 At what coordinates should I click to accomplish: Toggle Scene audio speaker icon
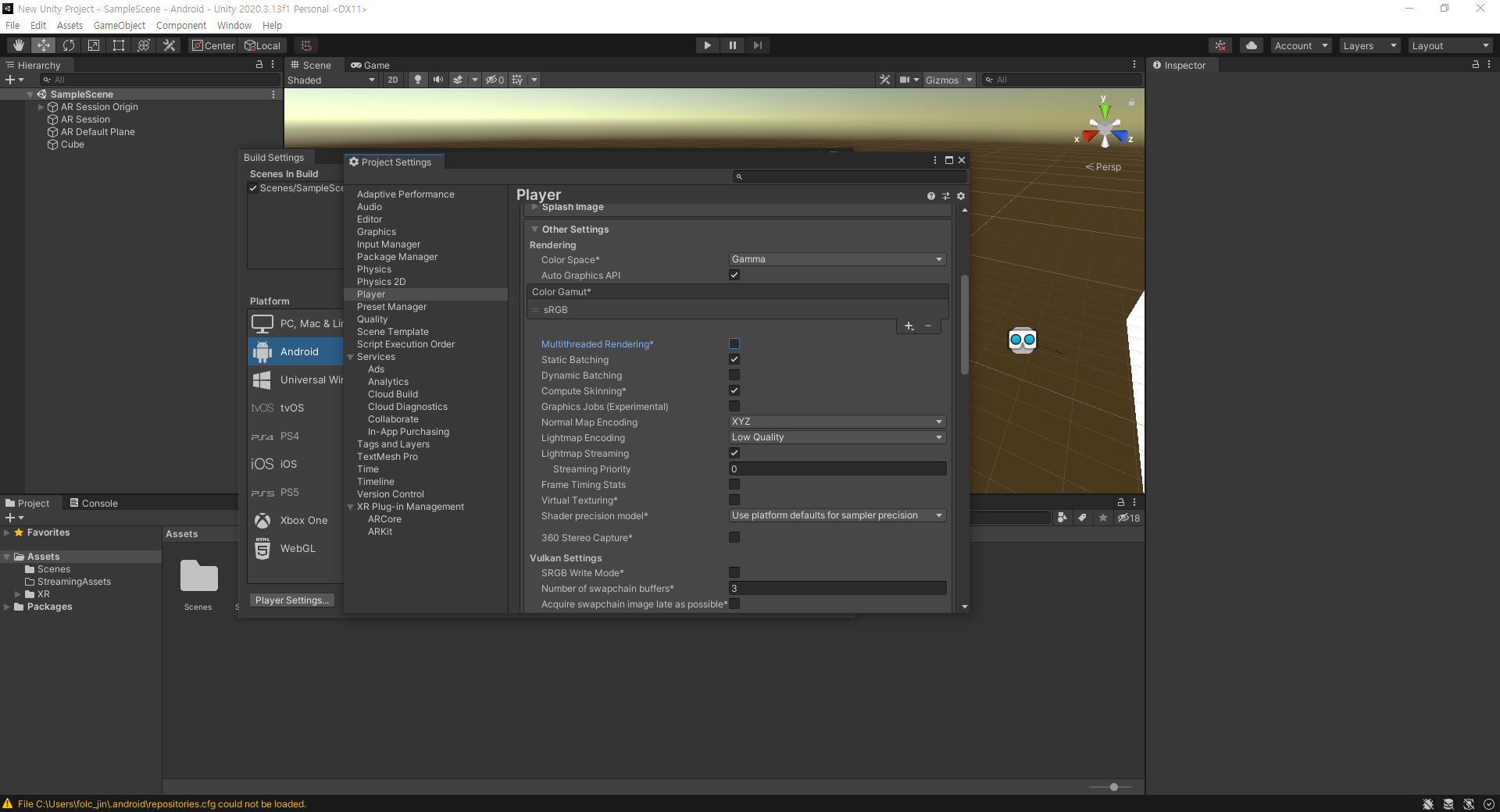[x=437, y=80]
